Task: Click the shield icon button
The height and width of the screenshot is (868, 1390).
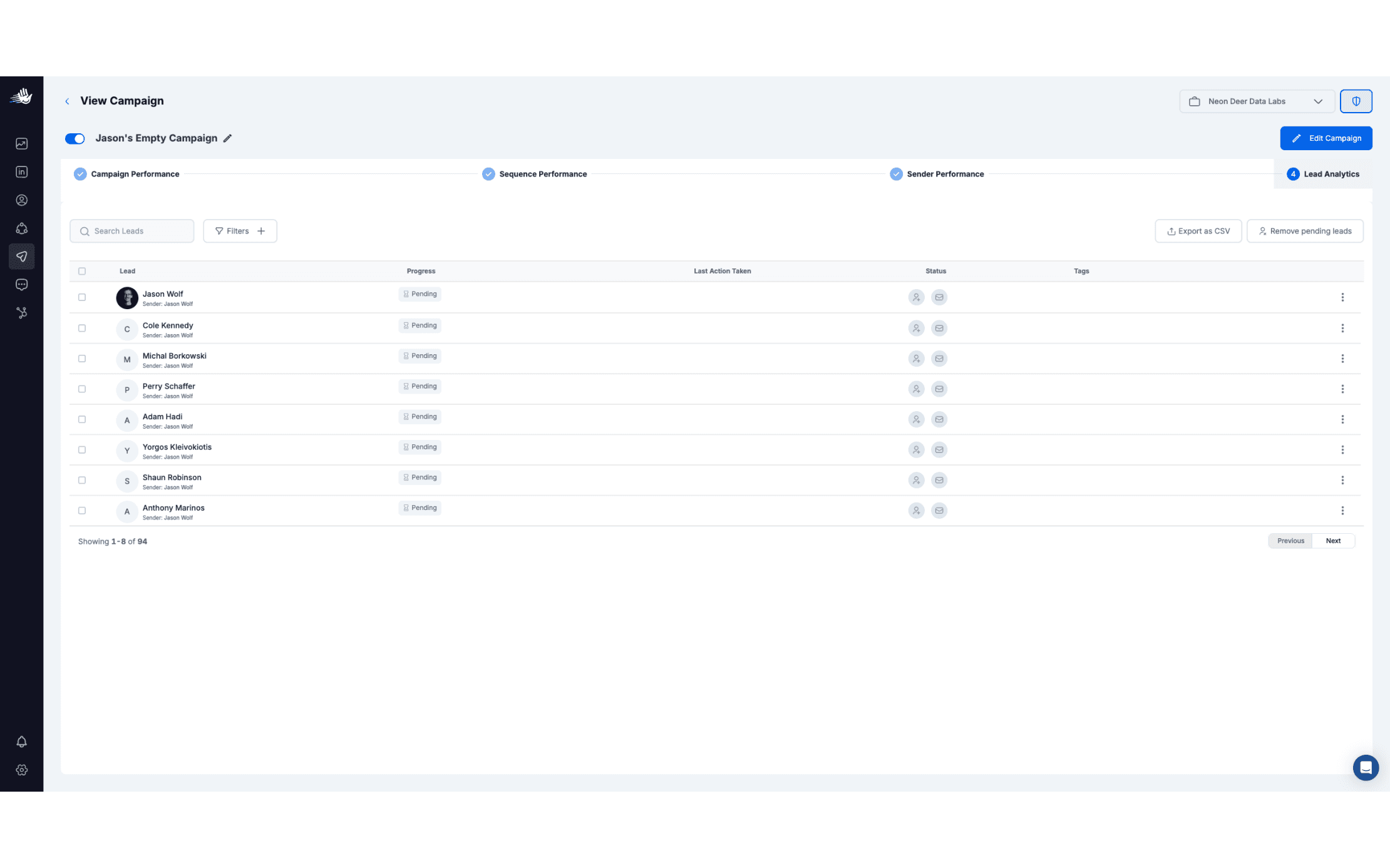Action: (1356, 101)
